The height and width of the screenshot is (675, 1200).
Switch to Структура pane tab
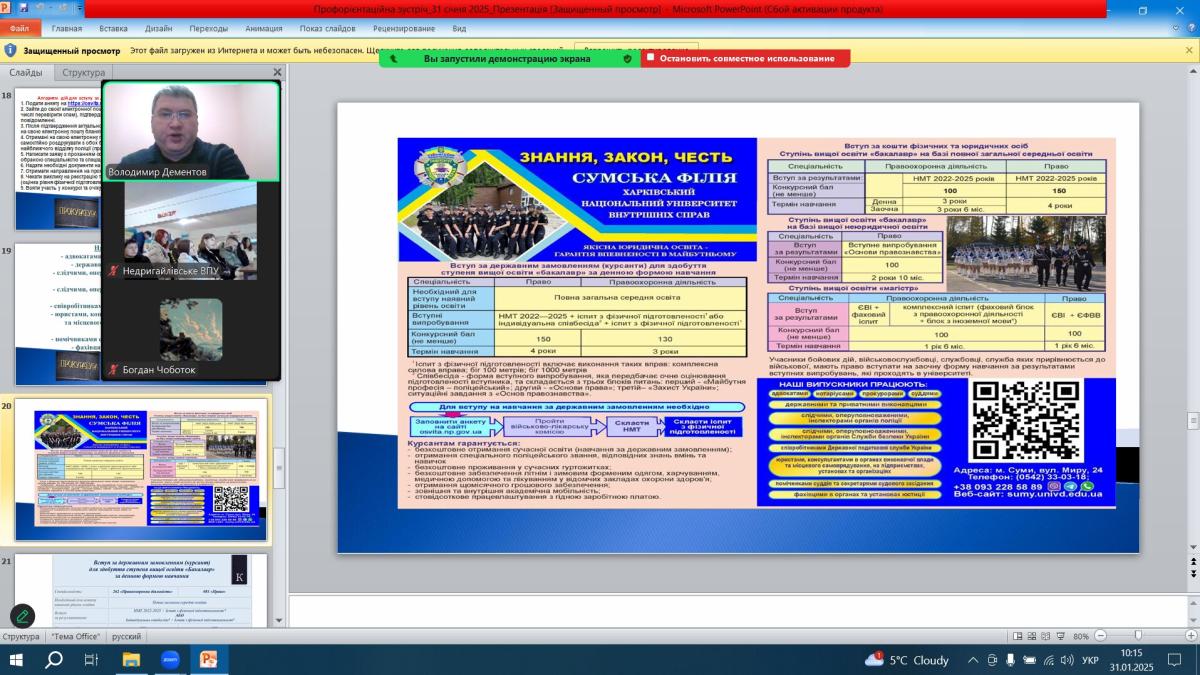83,73
